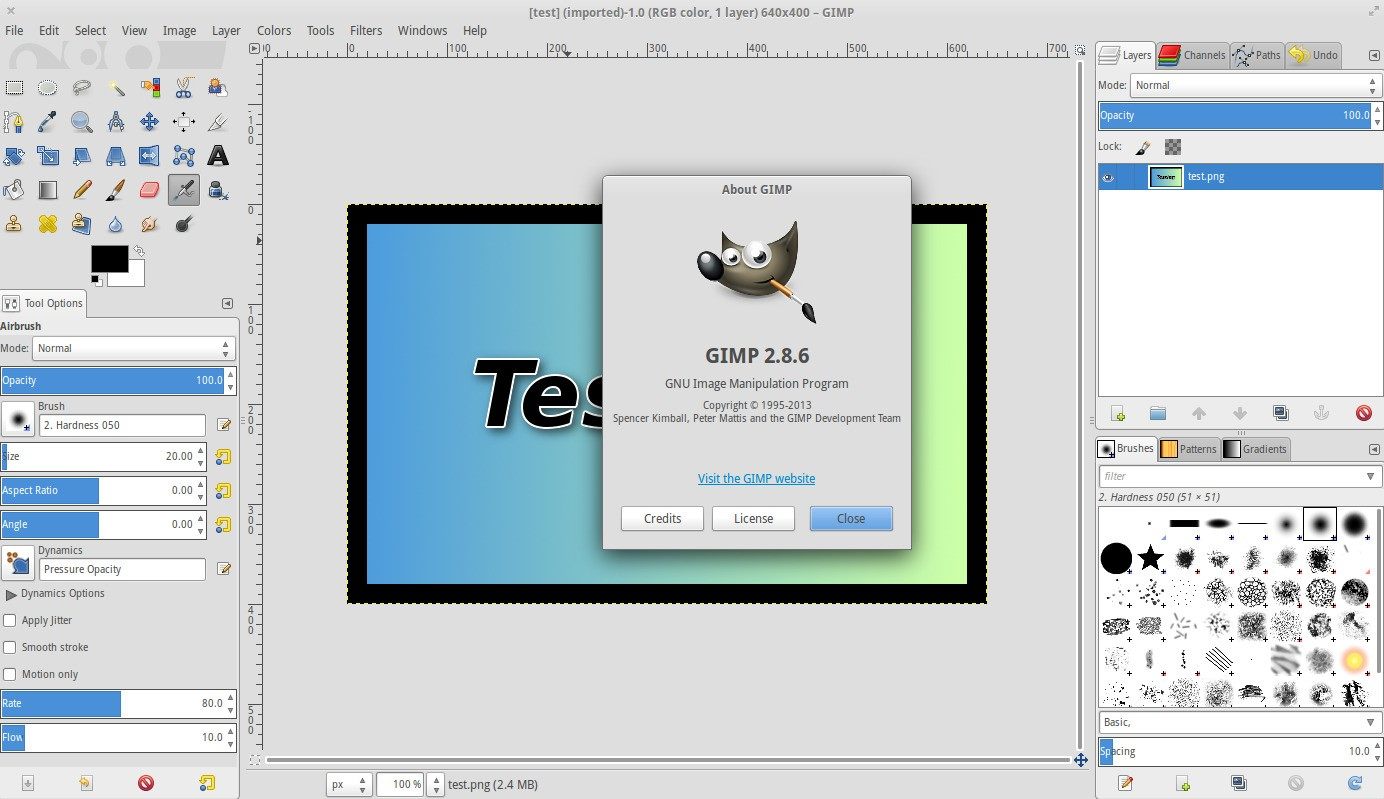Image resolution: width=1384 pixels, height=799 pixels.
Task: Adjust the layer Opacity slider in Layers panel
Action: point(1240,115)
